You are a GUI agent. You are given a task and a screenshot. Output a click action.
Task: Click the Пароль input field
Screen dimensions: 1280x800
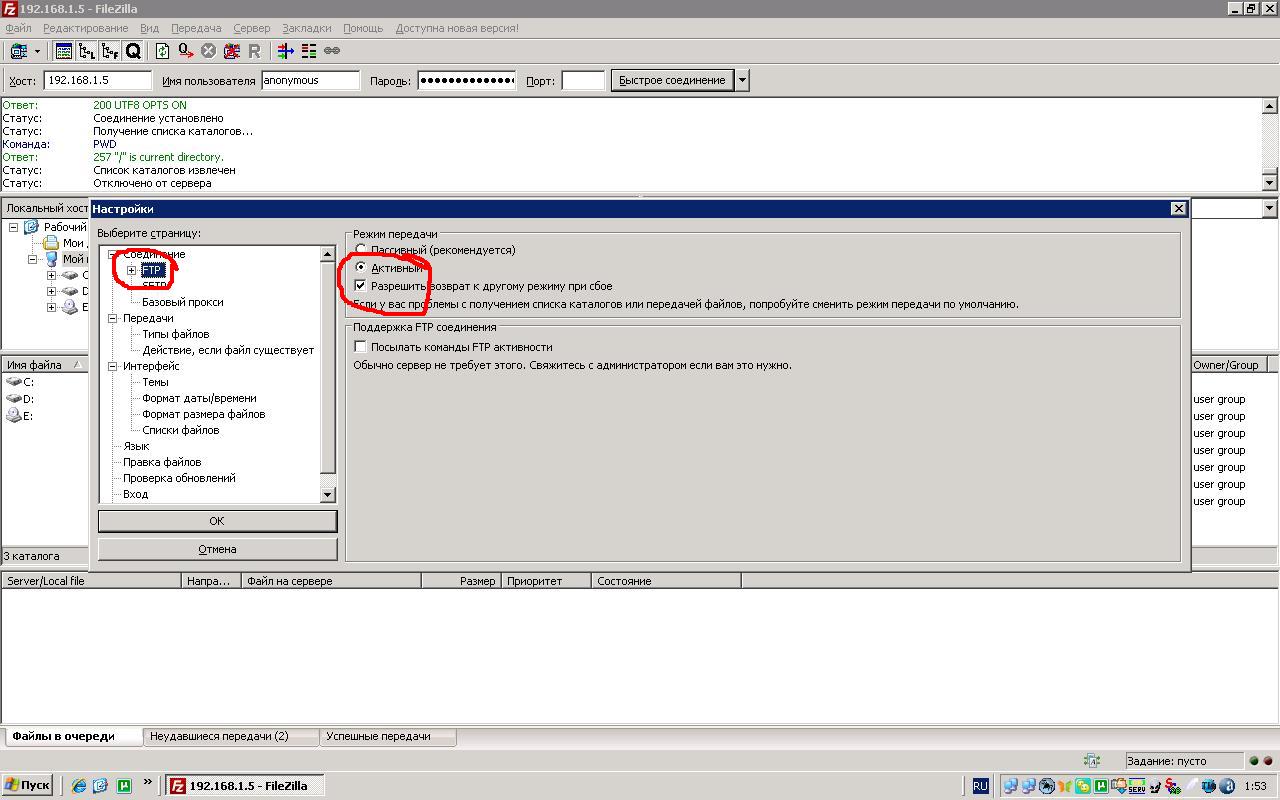466,80
